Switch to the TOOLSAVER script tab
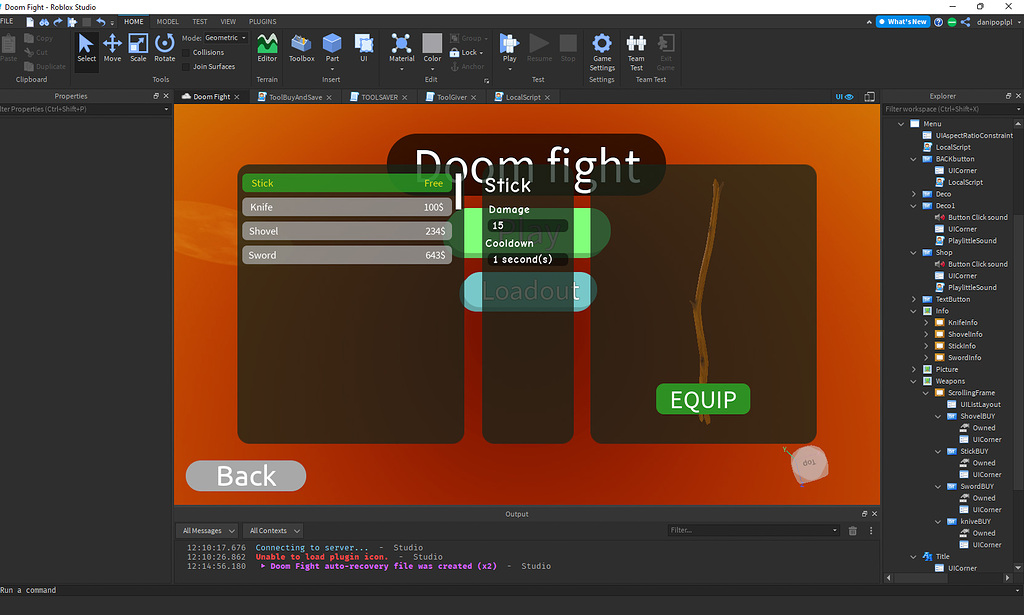The width and height of the screenshot is (1024, 615). pyautogui.click(x=378, y=96)
